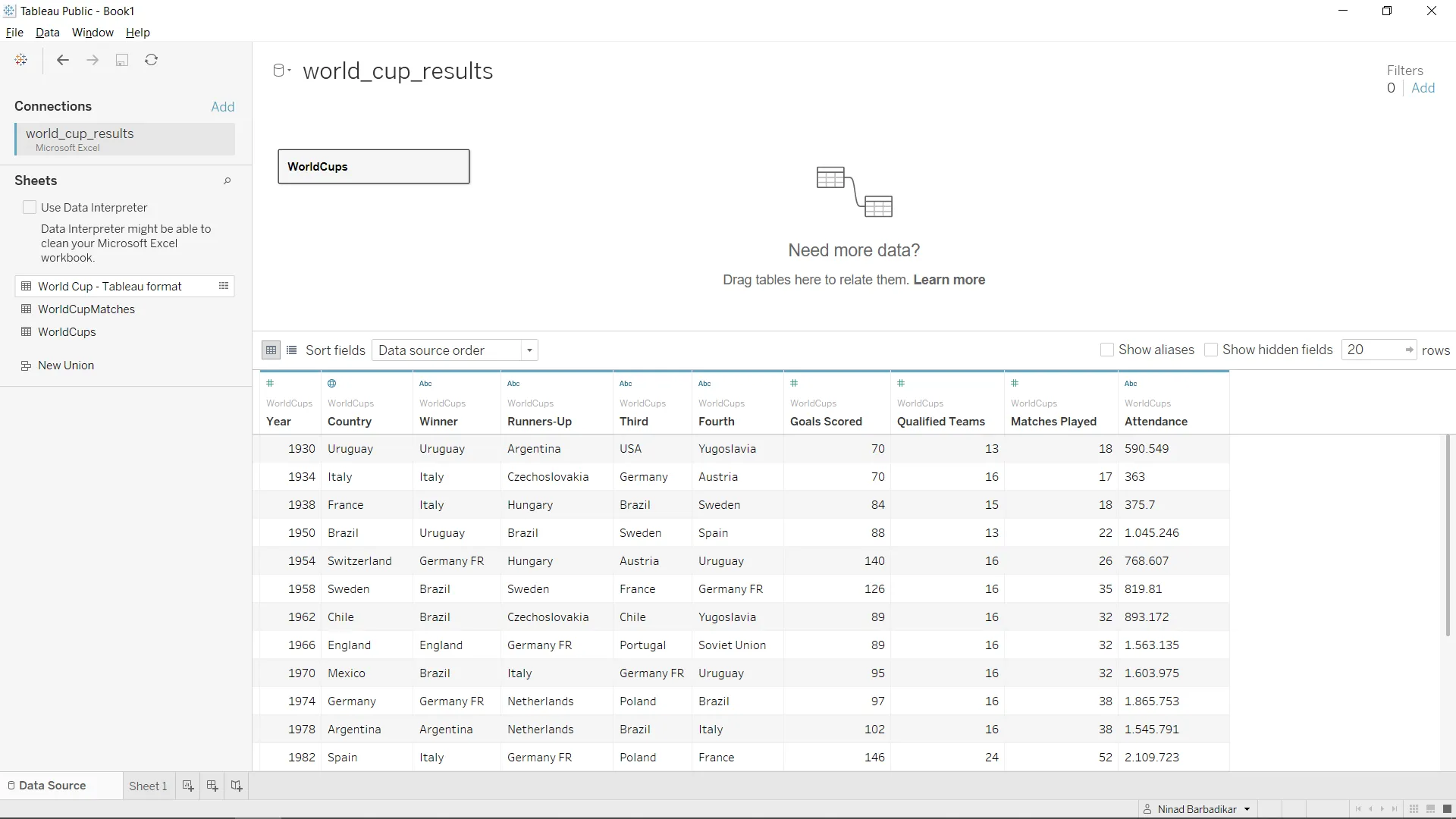
Task: Click the Abc type icon above Winner
Action: tap(425, 383)
